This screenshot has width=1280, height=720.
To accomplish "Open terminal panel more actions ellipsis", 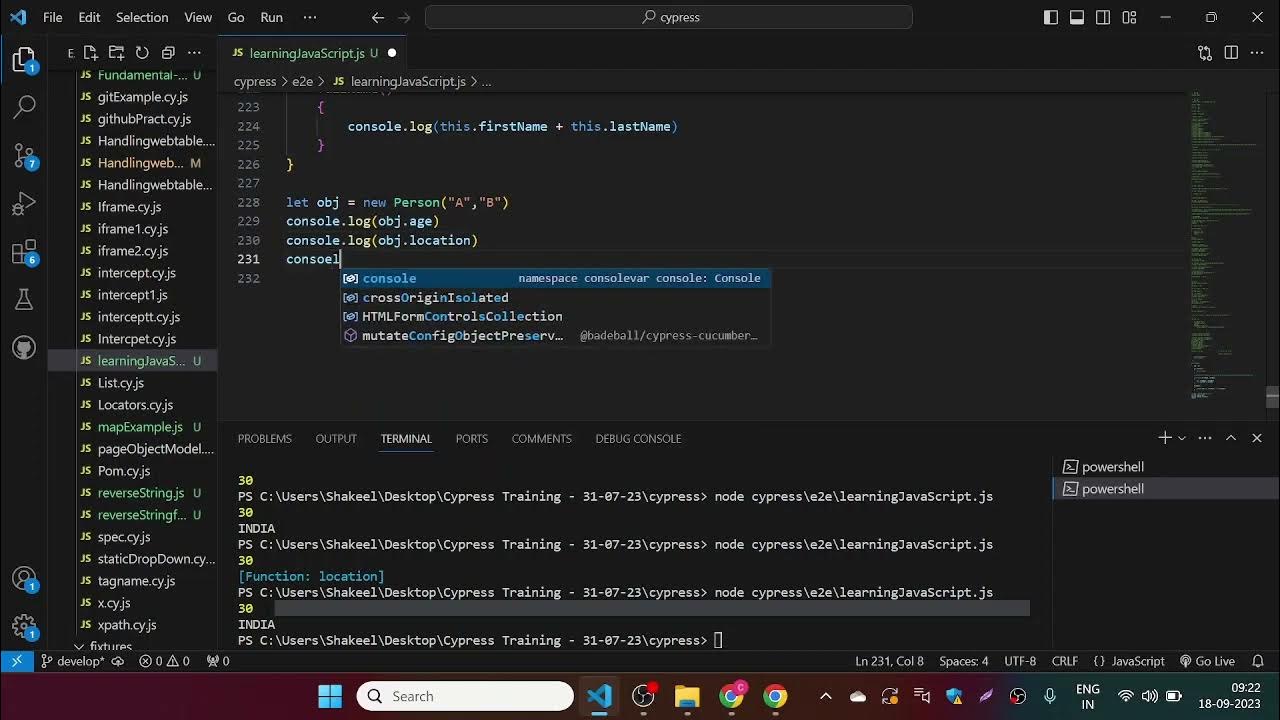I will point(1205,438).
